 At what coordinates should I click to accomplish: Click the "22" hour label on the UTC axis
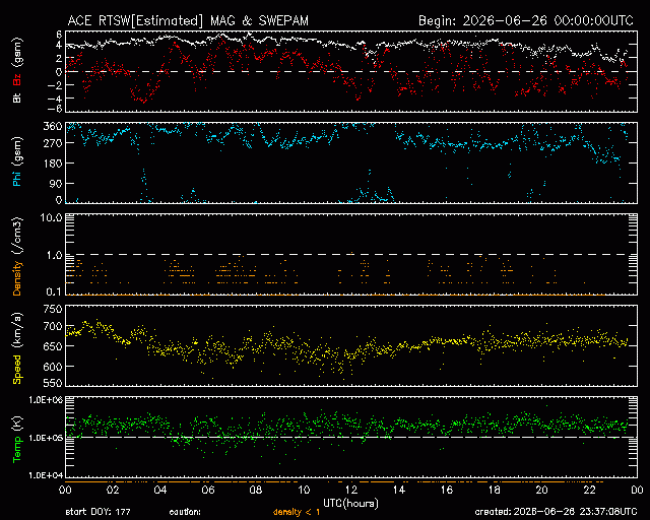pos(589,490)
